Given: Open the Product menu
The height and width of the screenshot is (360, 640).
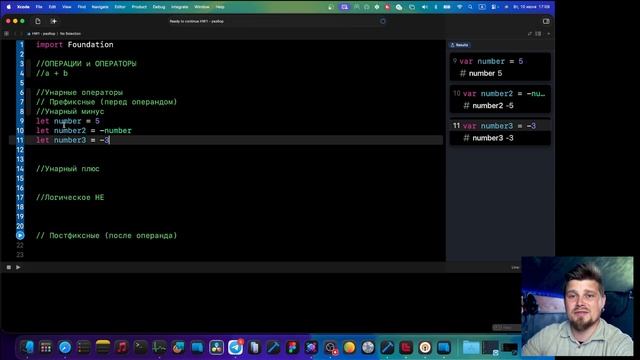Looking at the screenshot, I should tap(139, 7).
